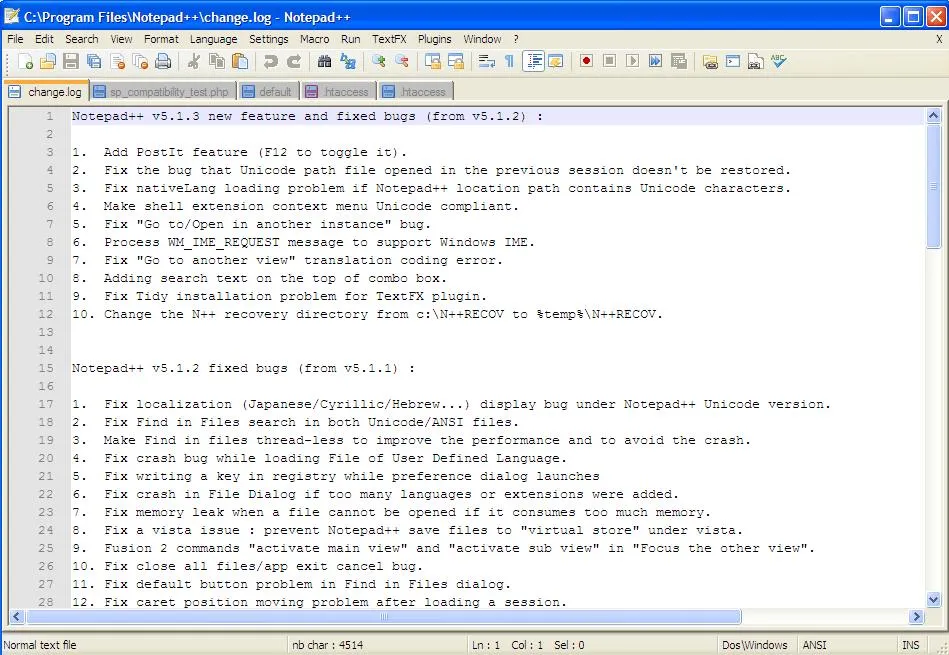Open the Search menu
Screen dimensions: 949x655
point(82,39)
